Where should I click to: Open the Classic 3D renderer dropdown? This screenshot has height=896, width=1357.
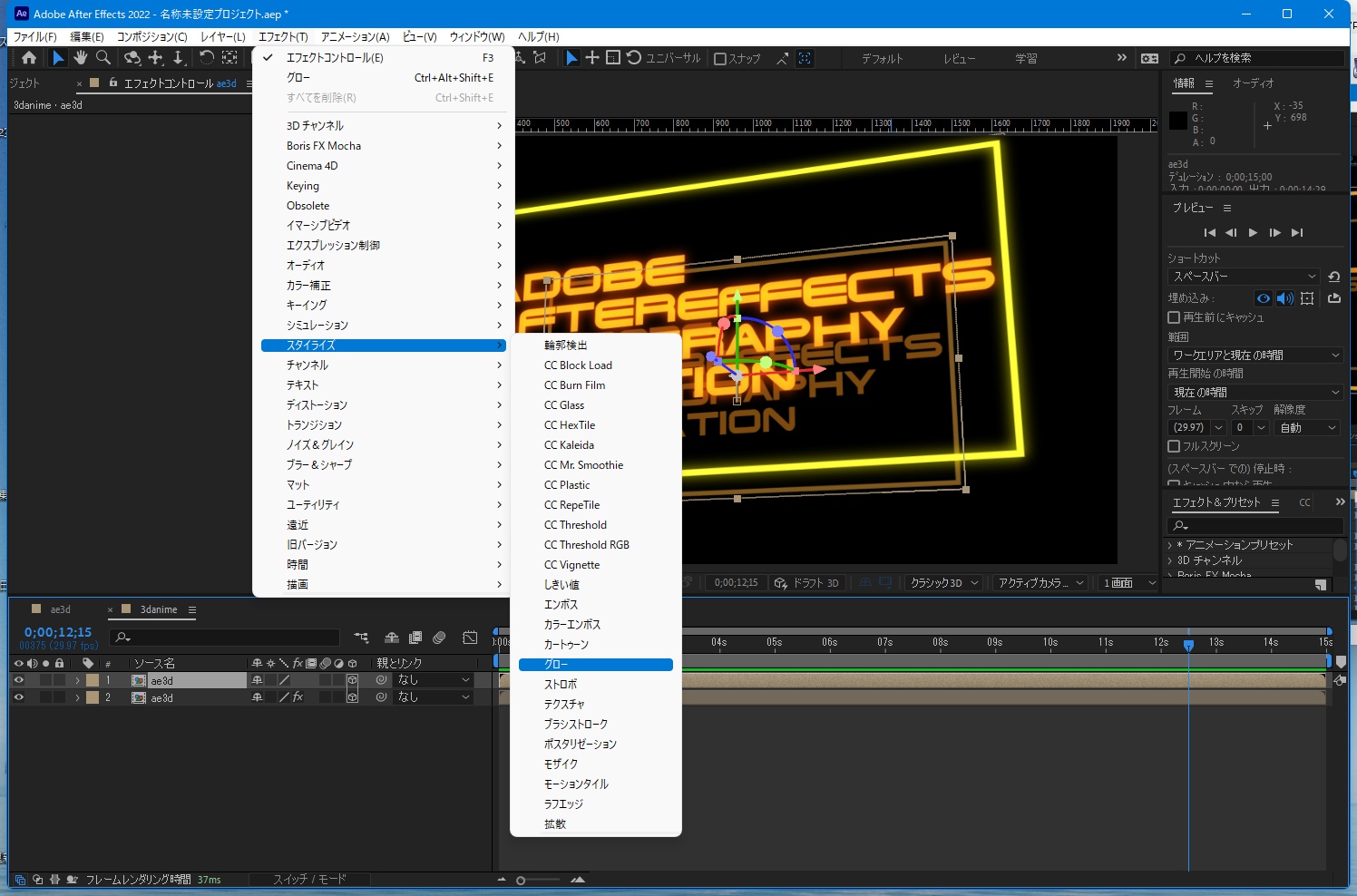(x=944, y=583)
